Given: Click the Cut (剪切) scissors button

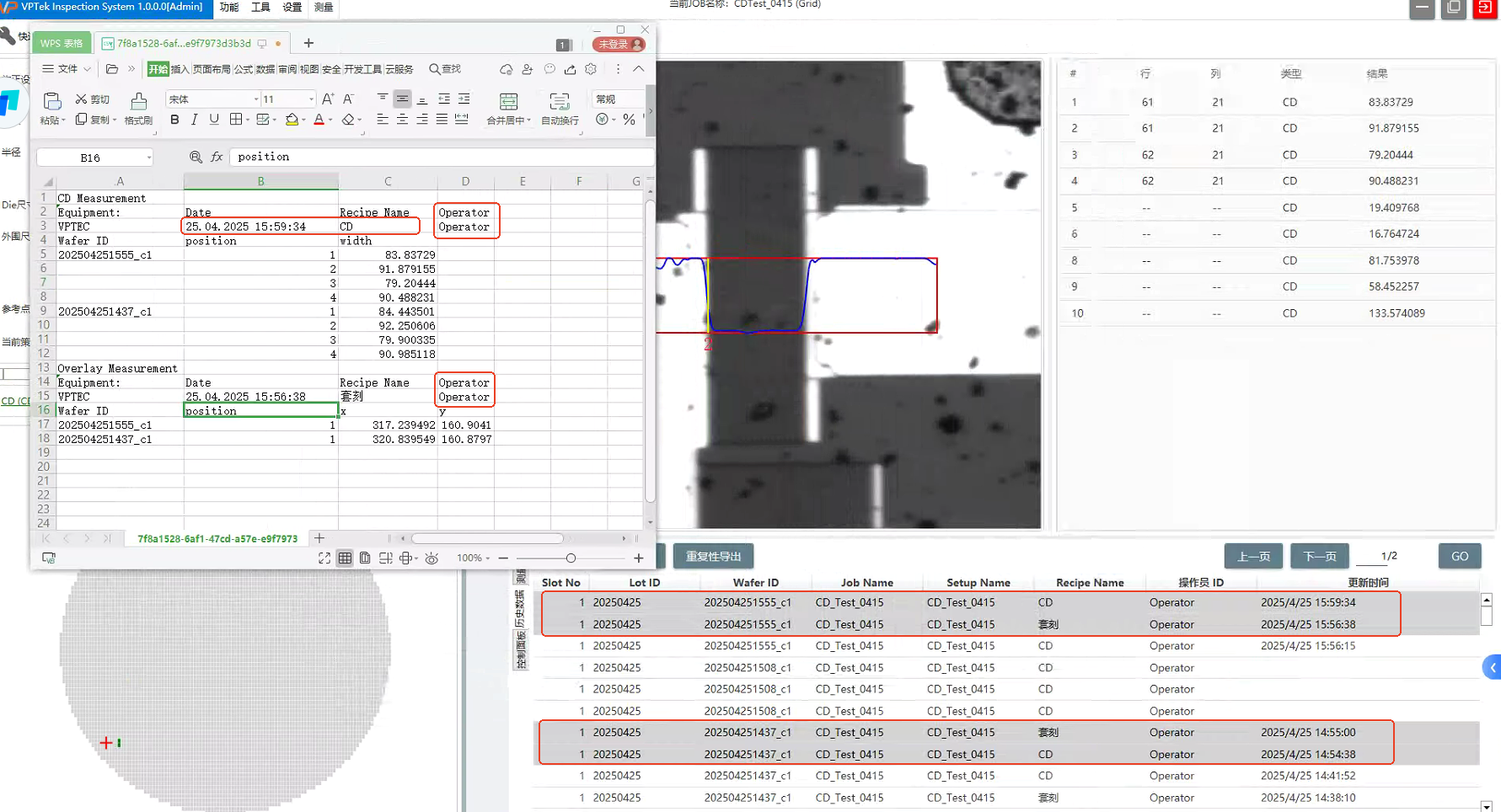Looking at the screenshot, I should [x=93, y=99].
